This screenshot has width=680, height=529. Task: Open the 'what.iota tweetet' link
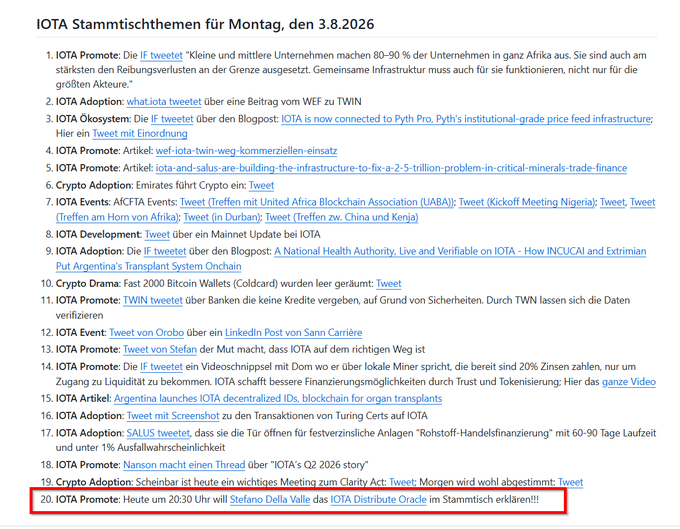[x=164, y=101]
